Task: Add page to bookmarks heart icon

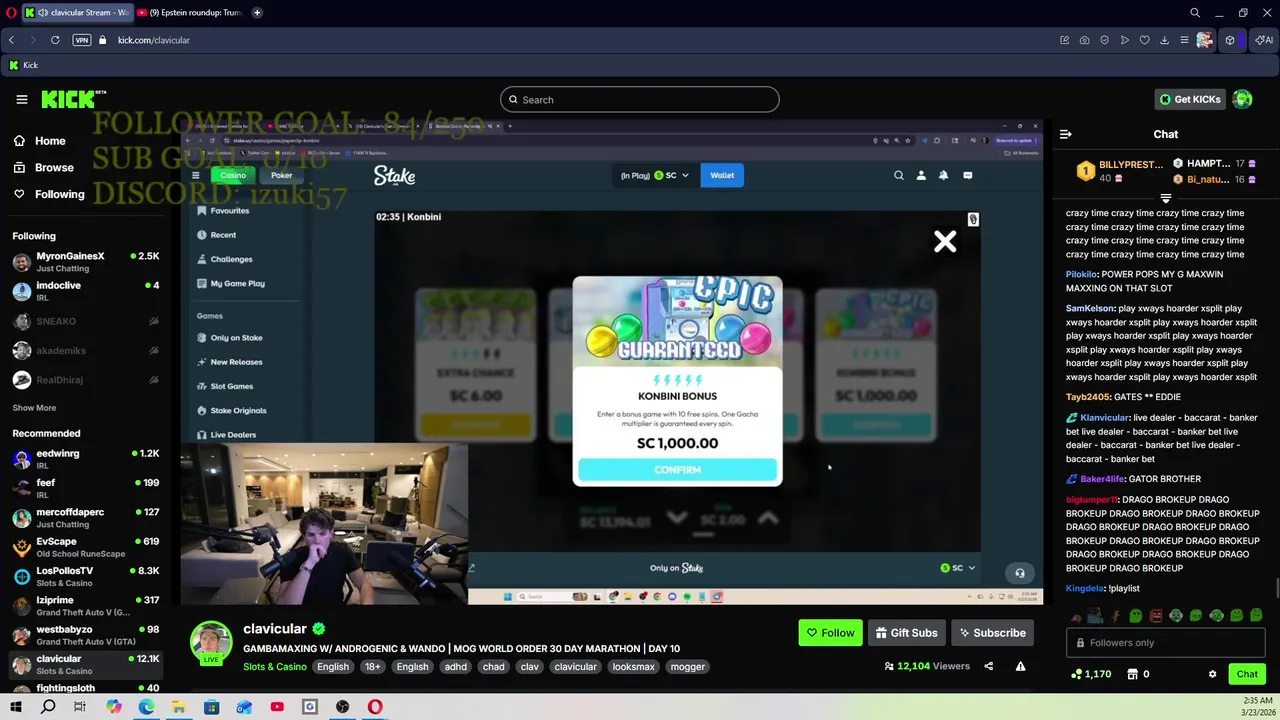Action: [x=1144, y=40]
